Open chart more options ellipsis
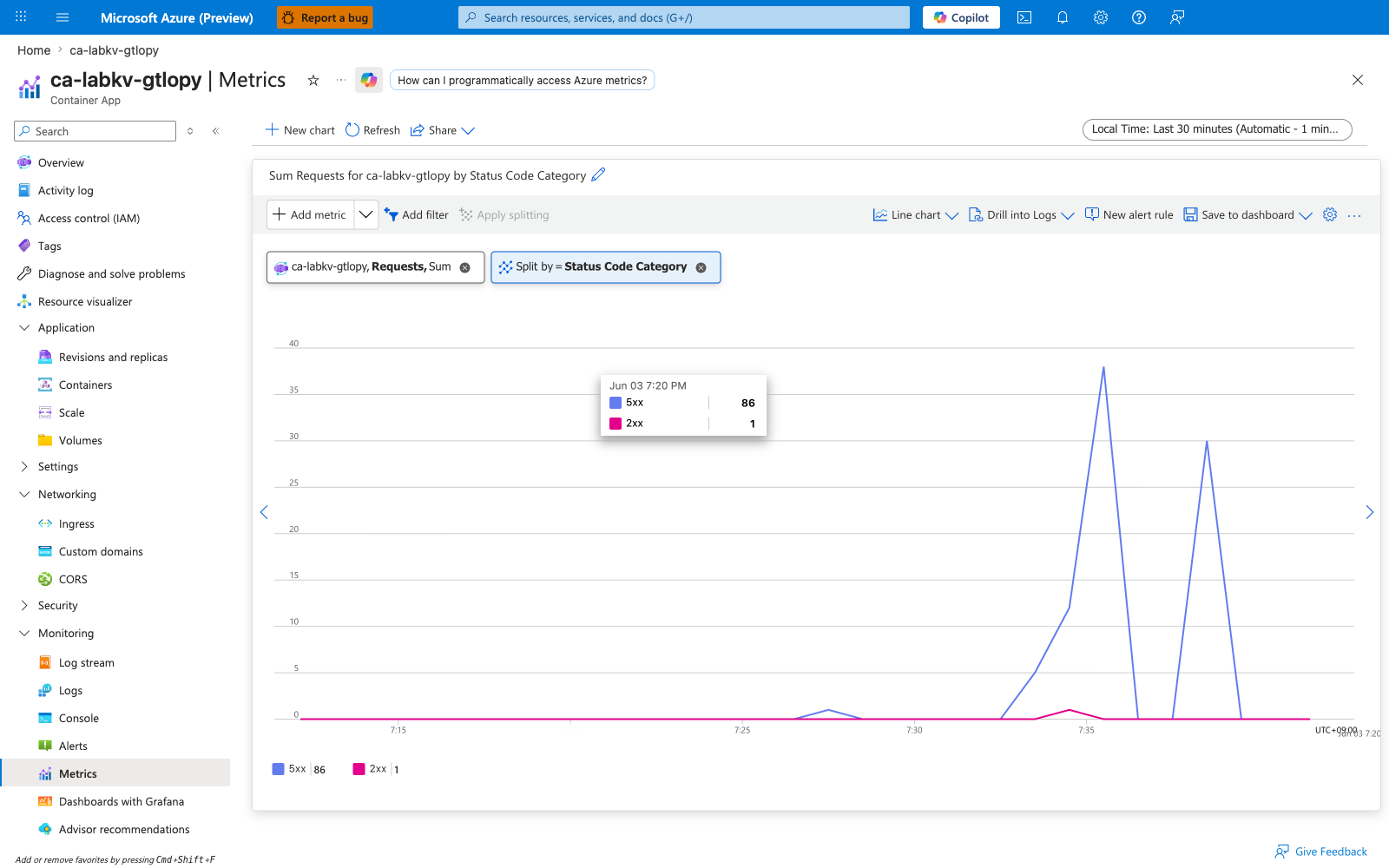Viewport: 1389px width, 868px height. pyautogui.click(x=1354, y=215)
